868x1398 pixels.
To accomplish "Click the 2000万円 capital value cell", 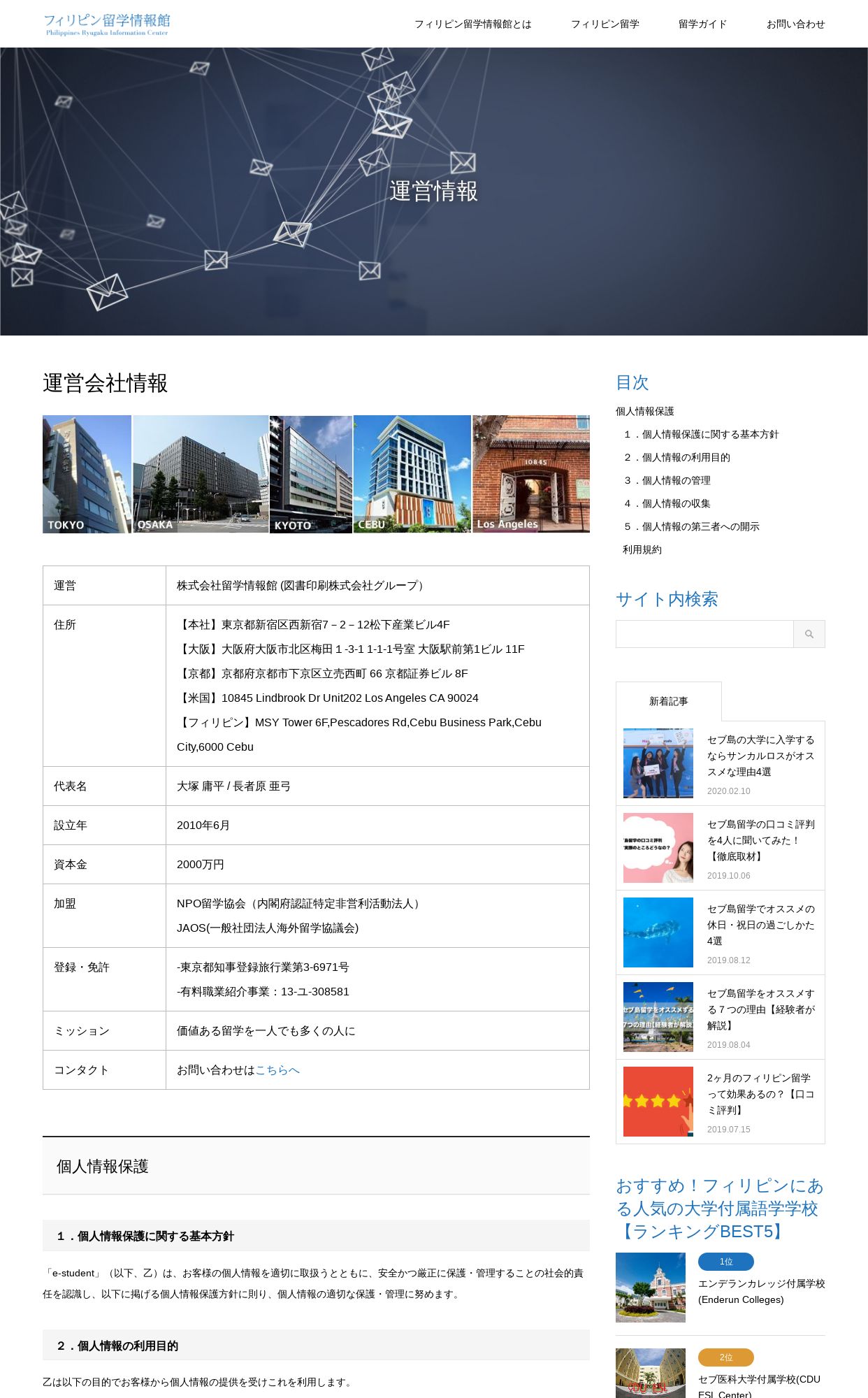I will click(377, 865).
